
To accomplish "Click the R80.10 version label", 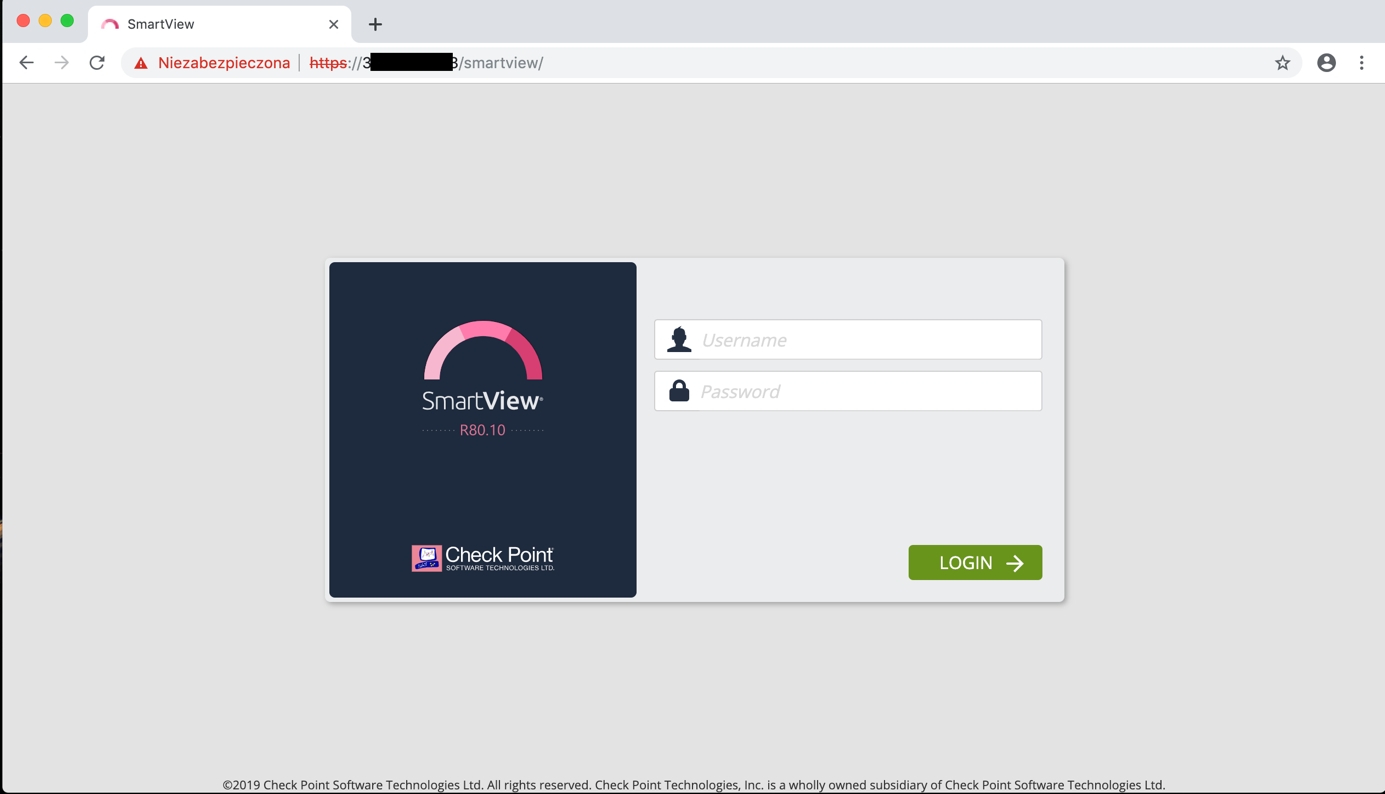I will 482,430.
